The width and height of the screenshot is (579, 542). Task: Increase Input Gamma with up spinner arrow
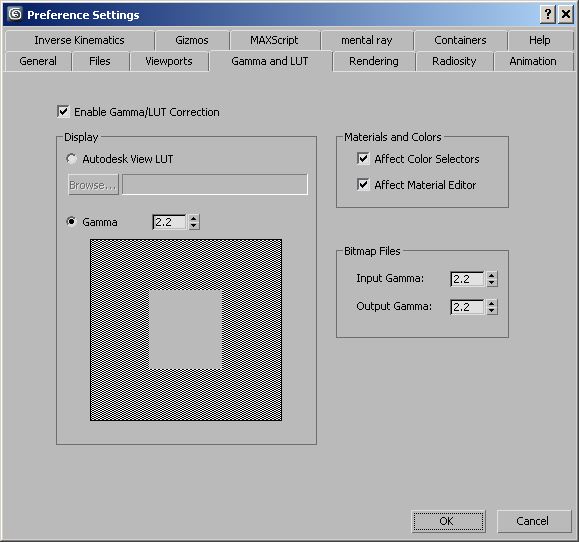point(492,275)
